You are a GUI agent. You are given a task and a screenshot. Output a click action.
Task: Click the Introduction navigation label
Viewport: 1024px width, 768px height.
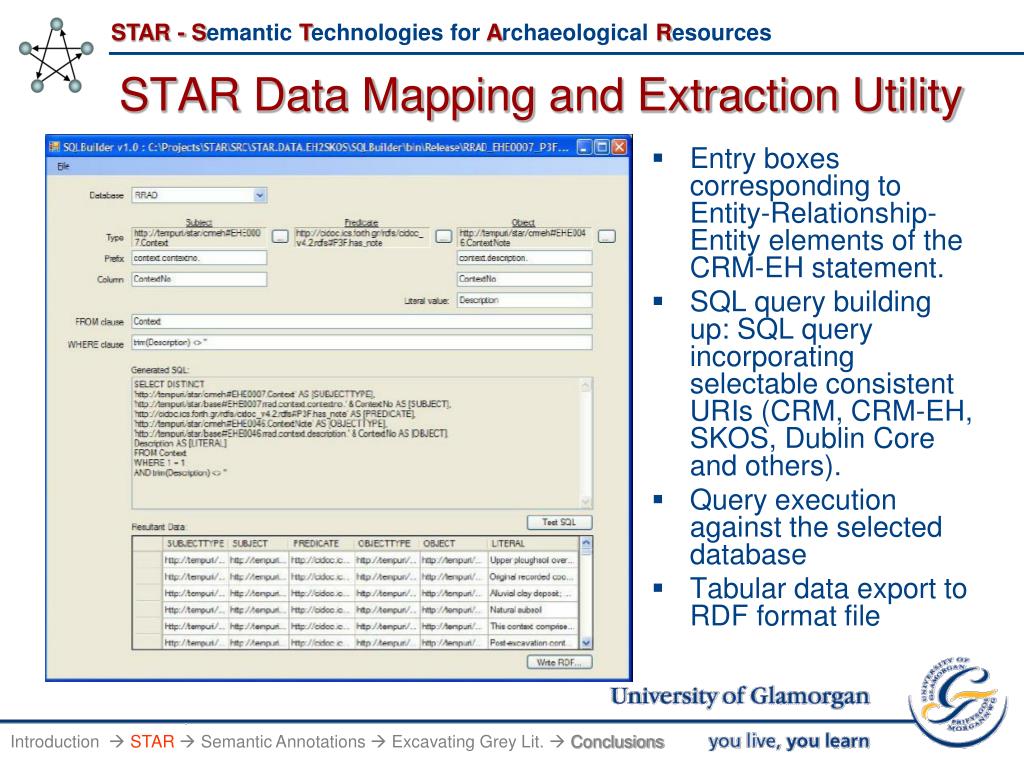click(55, 742)
